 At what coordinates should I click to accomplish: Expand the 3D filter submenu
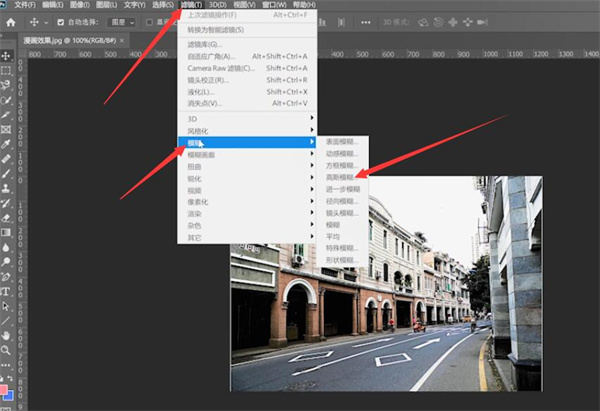pos(247,119)
